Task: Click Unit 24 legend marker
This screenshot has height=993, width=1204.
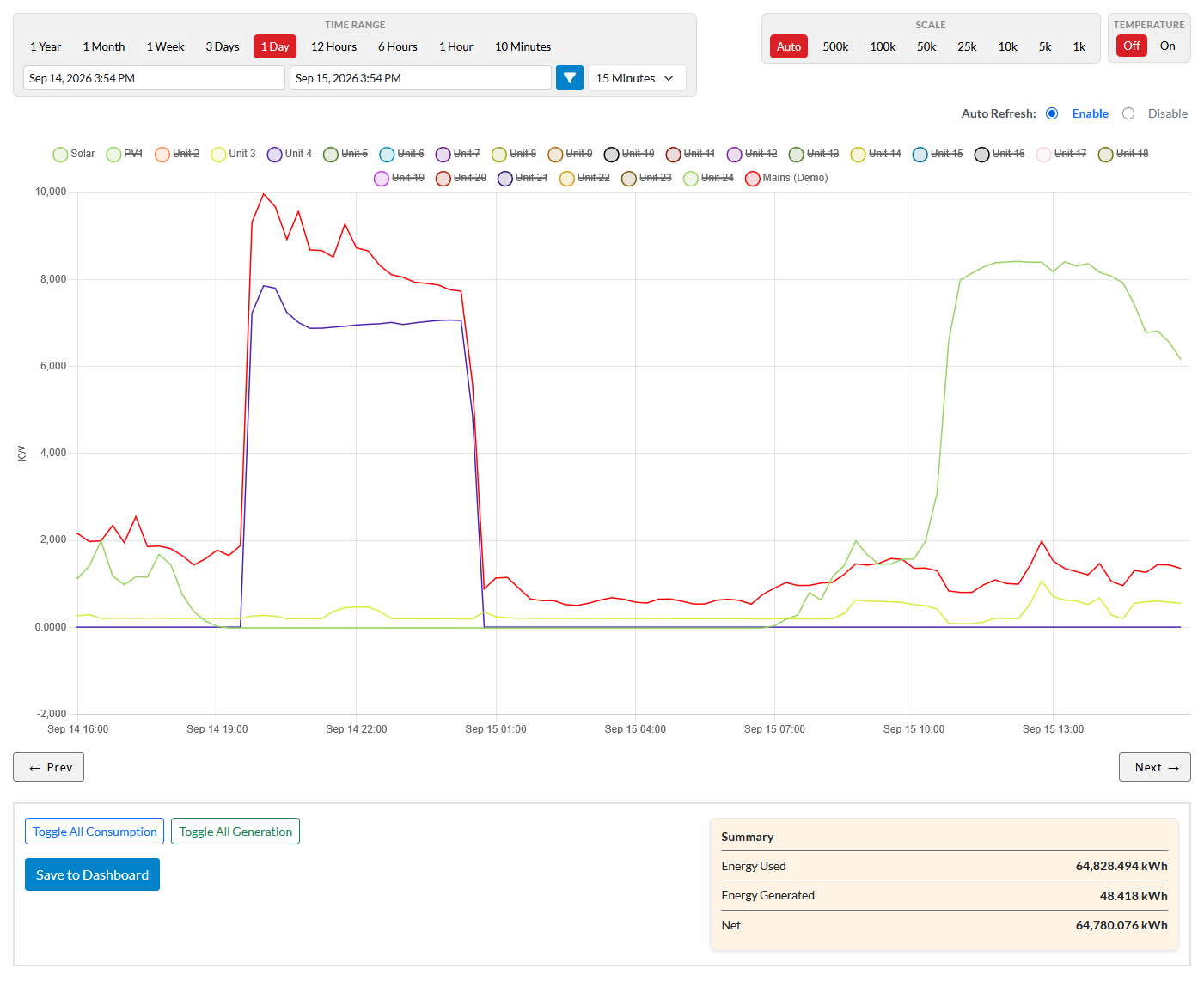Action: coord(691,179)
